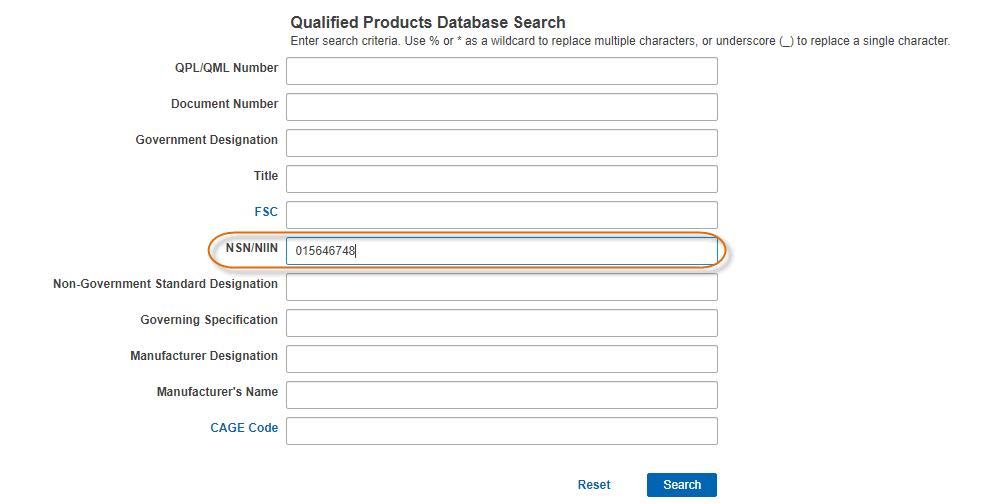Image resolution: width=1003 pixels, height=504 pixels.
Task: Click the QPL/QML Number label
Action: tap(226, 68)
